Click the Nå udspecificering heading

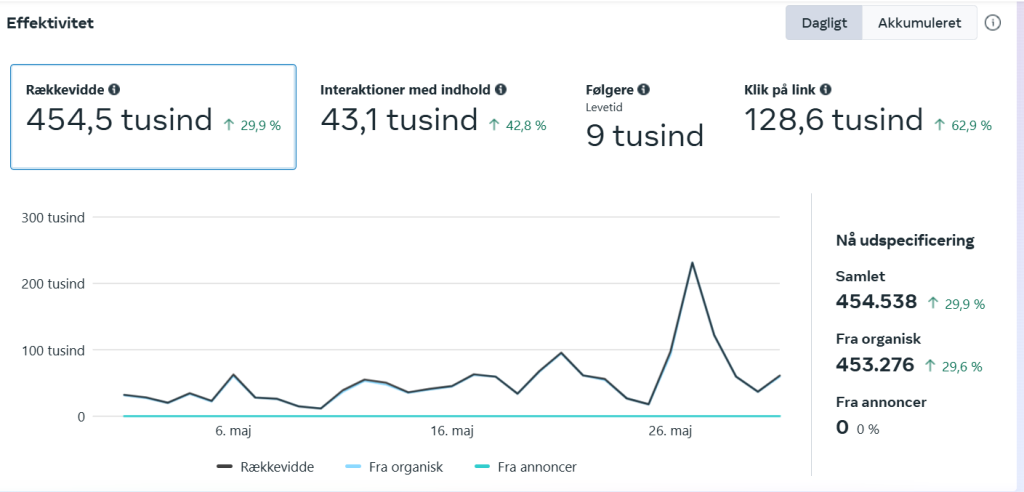pyautogui.click(x=905, y=240)
